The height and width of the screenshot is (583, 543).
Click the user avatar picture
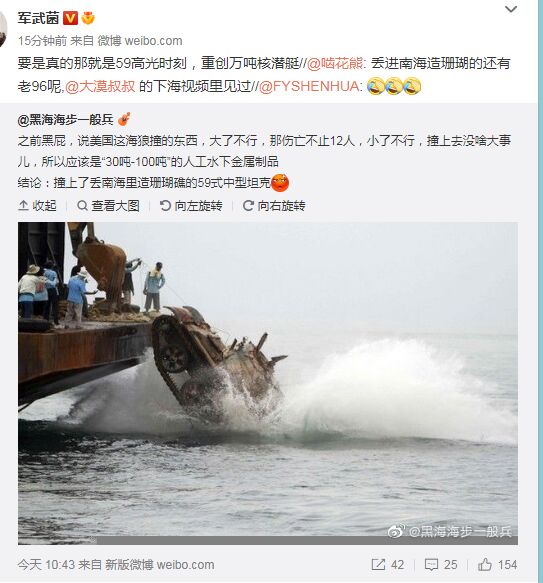(x=3, y=29)
